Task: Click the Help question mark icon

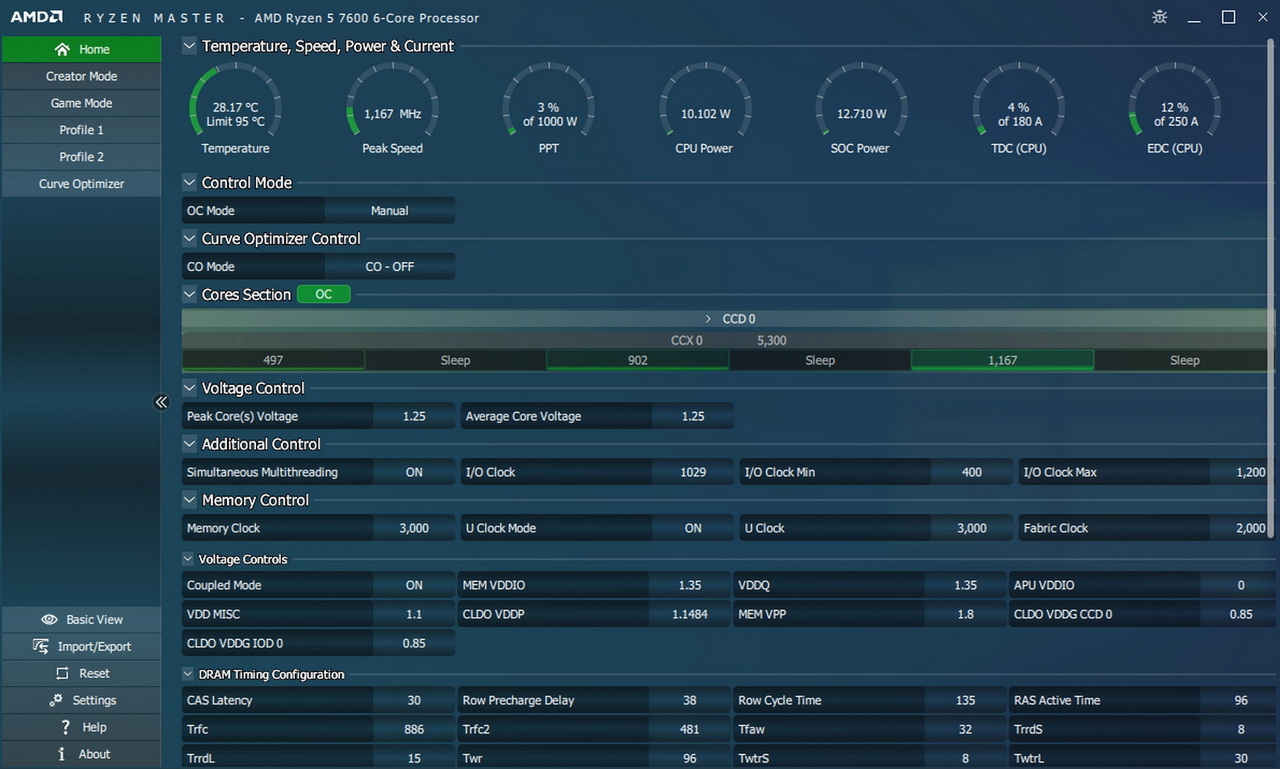Action: coord(66,727)
